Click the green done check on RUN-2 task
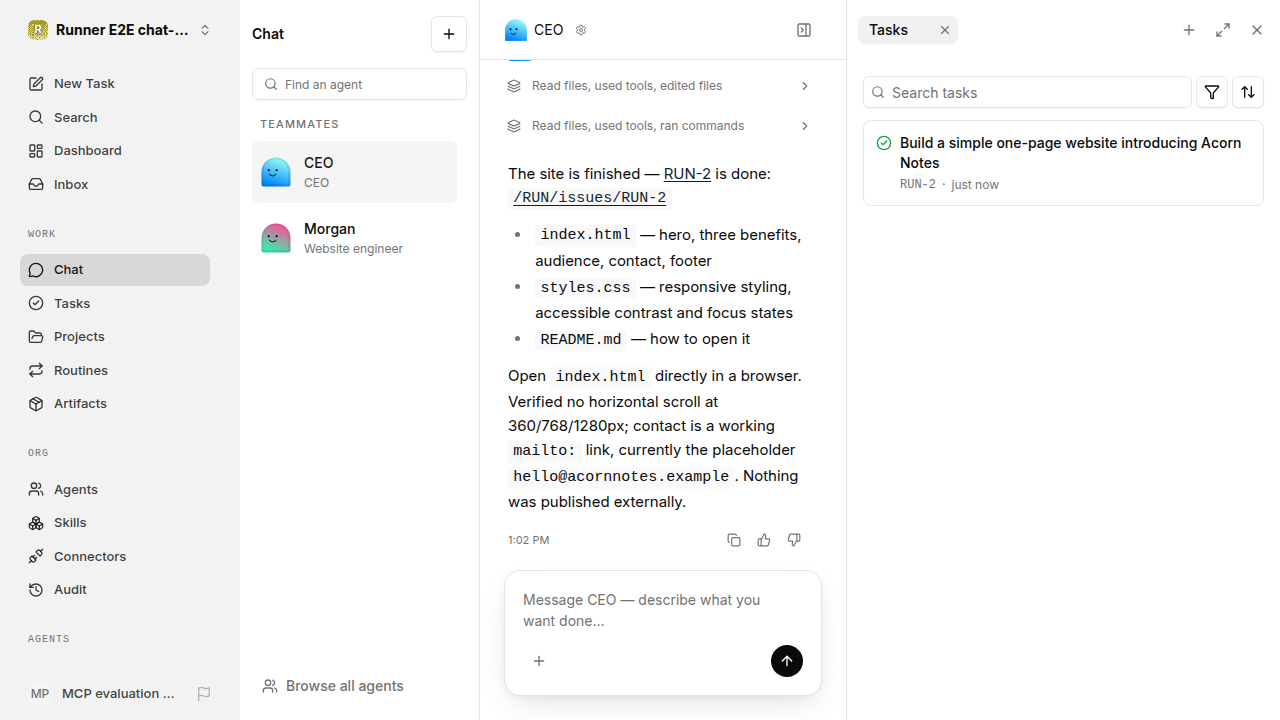1280x720 pixels. pyautogui.click(x=884, y=143)
